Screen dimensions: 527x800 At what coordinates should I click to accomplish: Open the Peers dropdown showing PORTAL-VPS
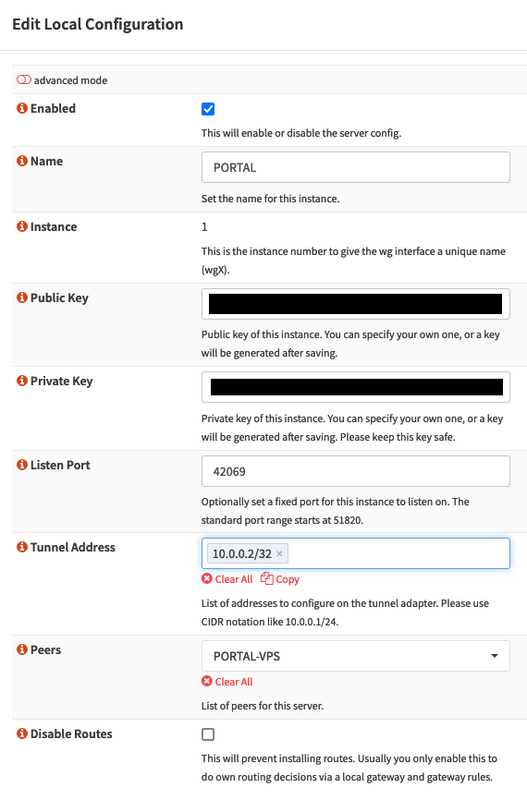356,656
